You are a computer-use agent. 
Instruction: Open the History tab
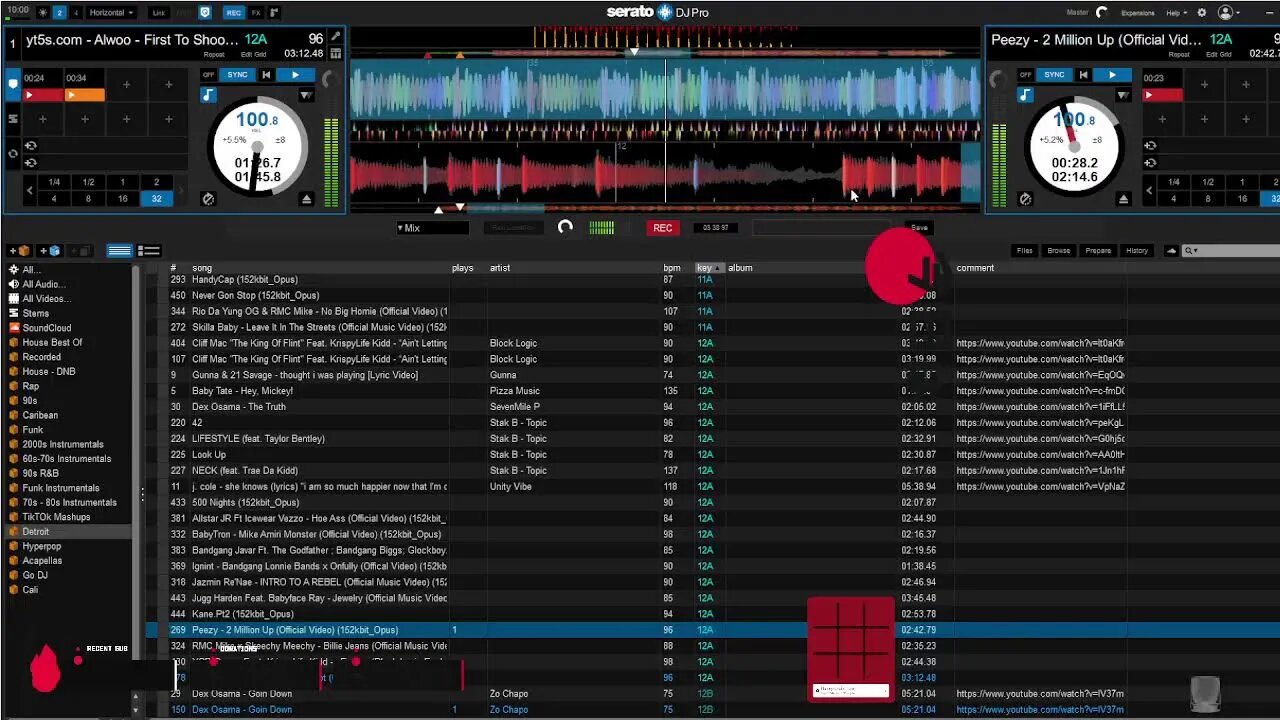click(1137, 251)
